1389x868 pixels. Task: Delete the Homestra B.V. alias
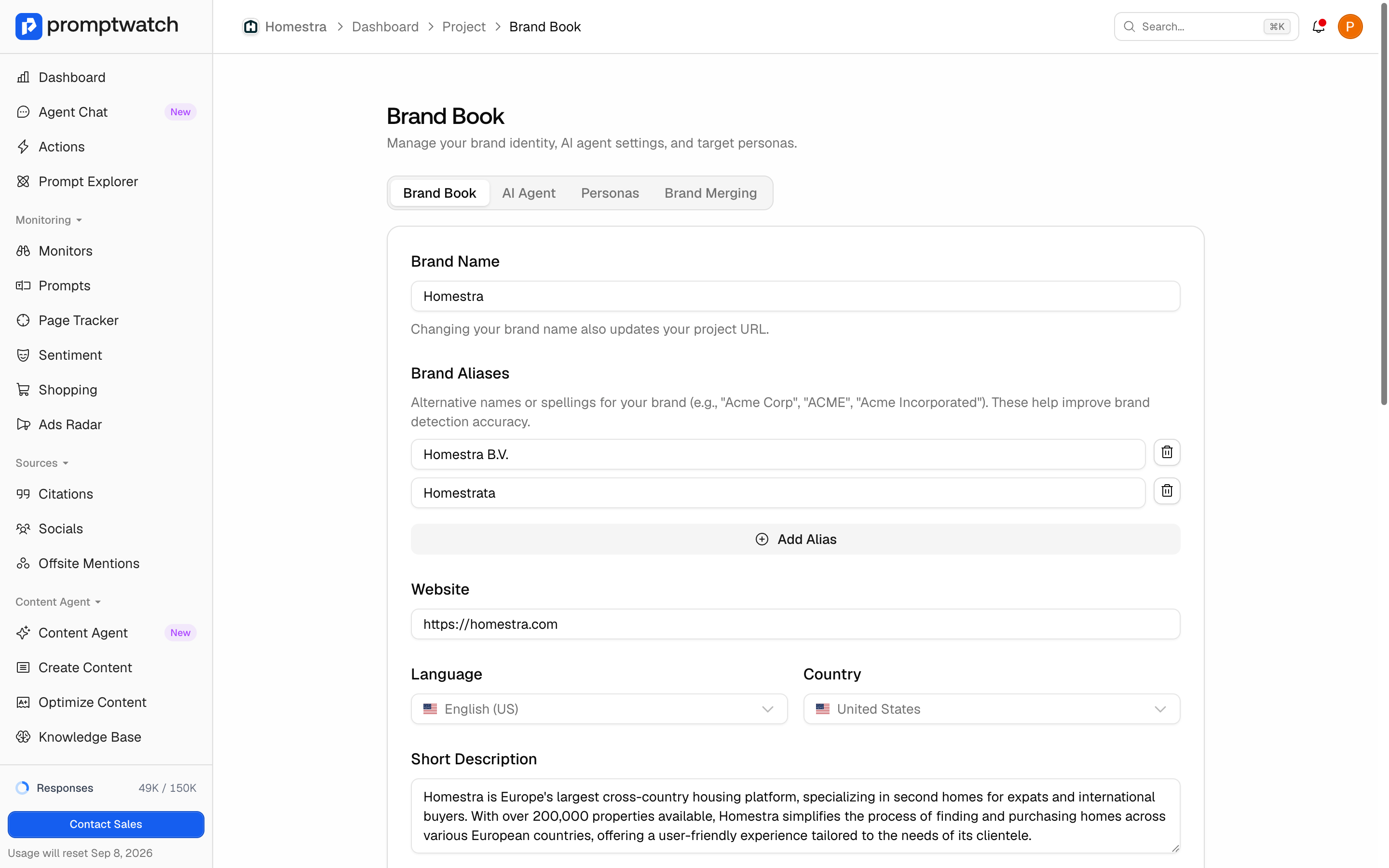coord(1167,452)
